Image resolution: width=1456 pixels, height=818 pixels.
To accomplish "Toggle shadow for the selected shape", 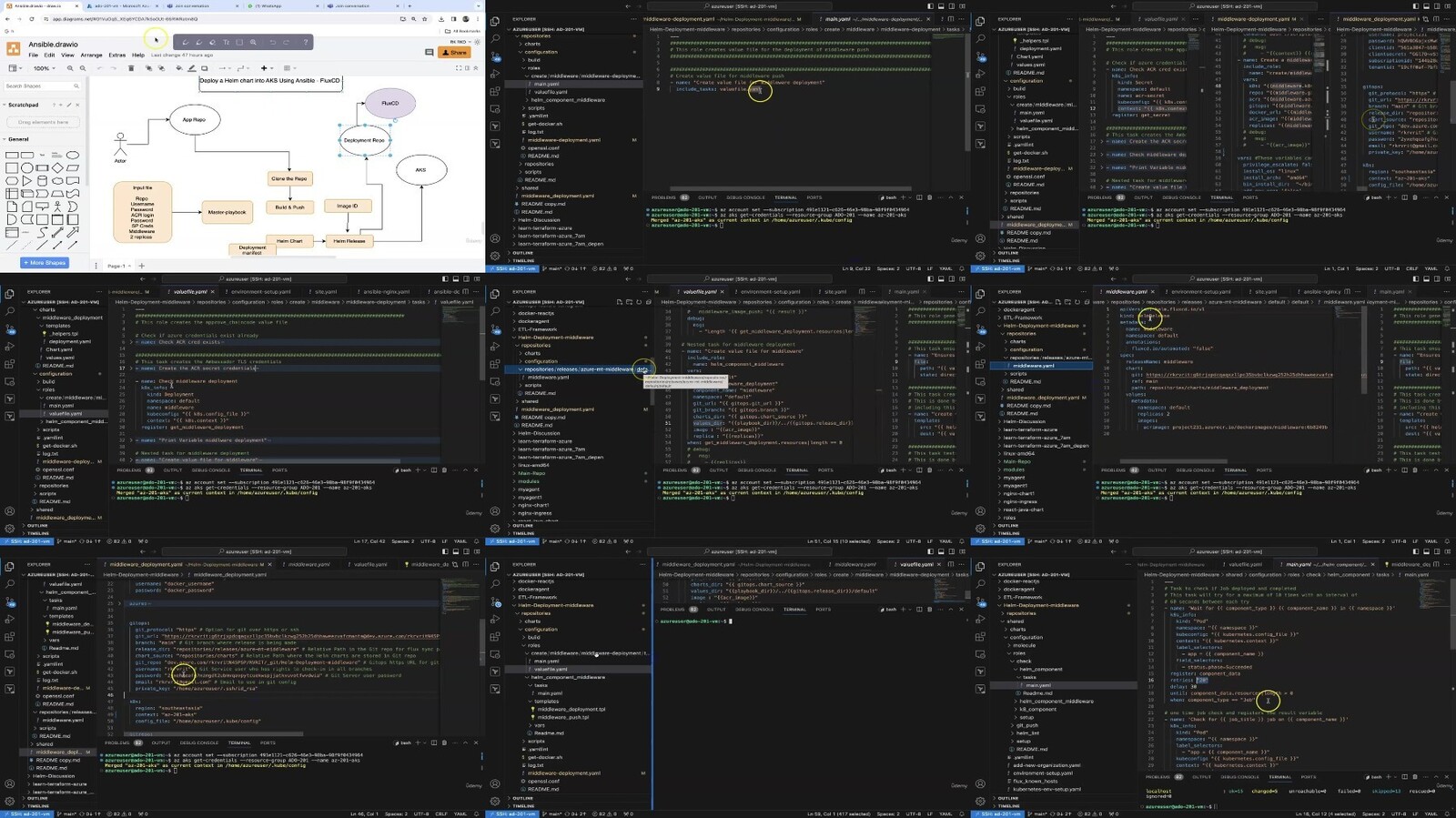I will tap(205, 68).
